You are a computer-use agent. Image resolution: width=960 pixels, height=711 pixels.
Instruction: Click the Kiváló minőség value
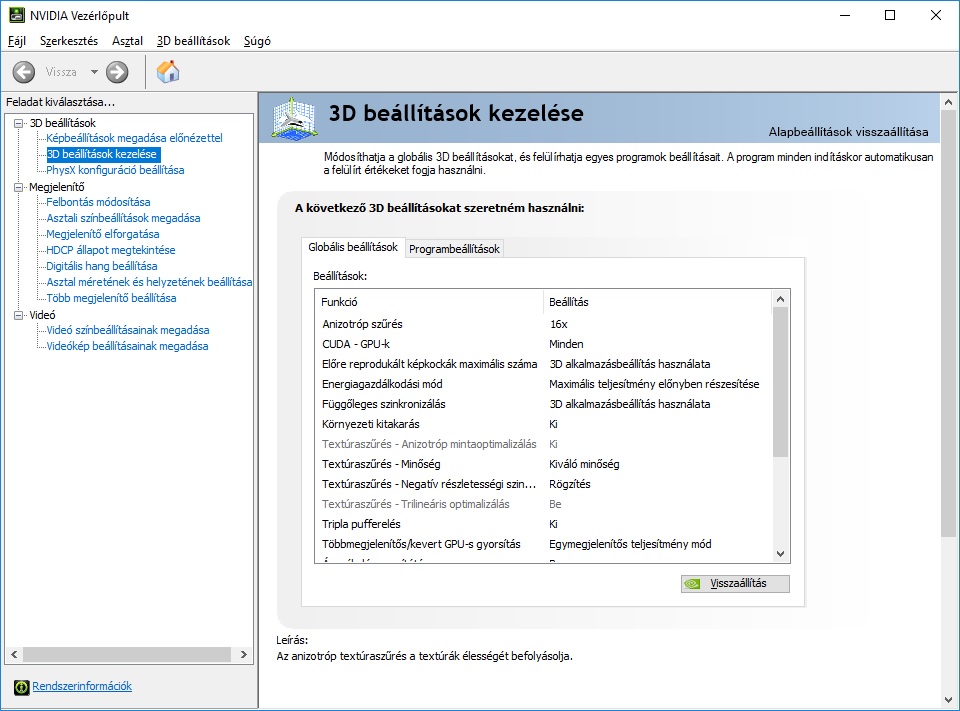tap(584, 464)
